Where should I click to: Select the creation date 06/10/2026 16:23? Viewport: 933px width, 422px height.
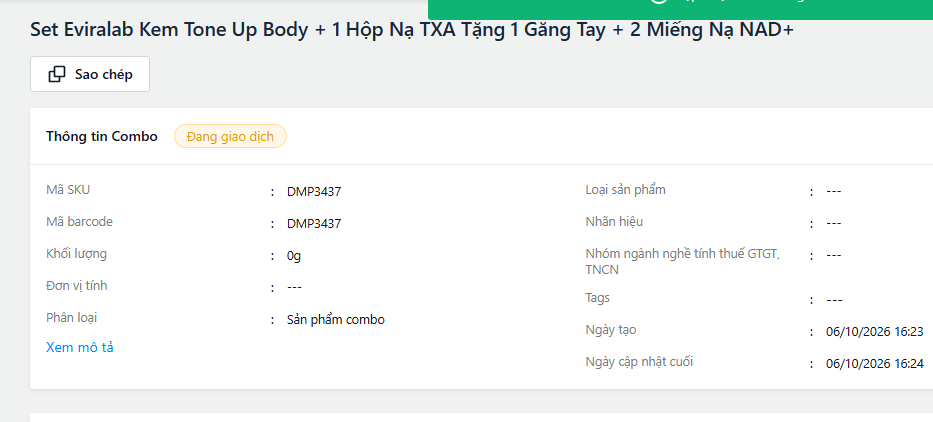(875, 332)
